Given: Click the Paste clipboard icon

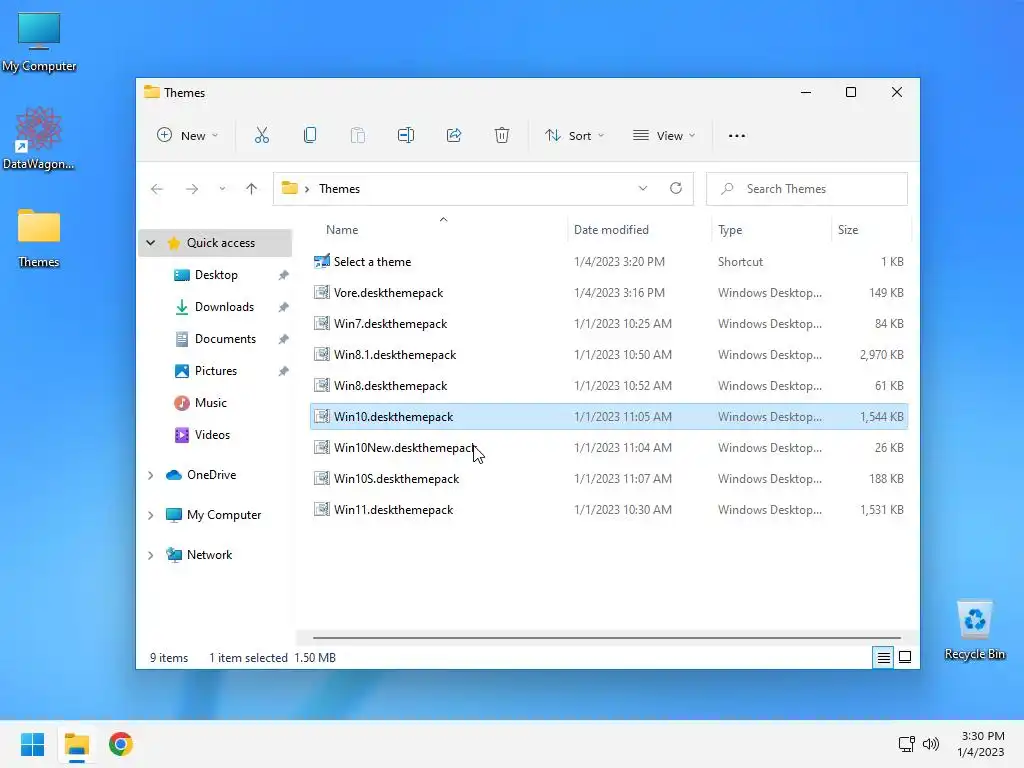Looking at the screenshot, I should pos(358,135).
